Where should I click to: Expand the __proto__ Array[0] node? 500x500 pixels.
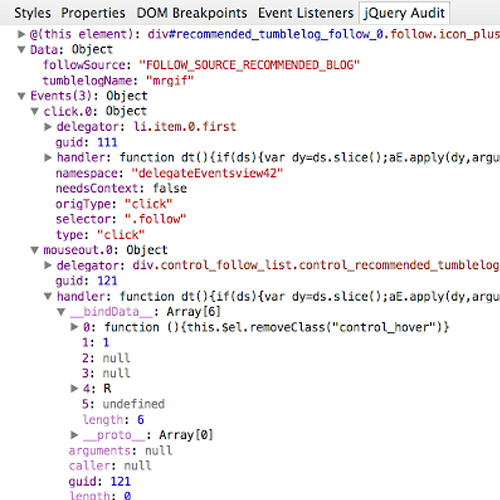pyautogui.click(x=74, y=435)
